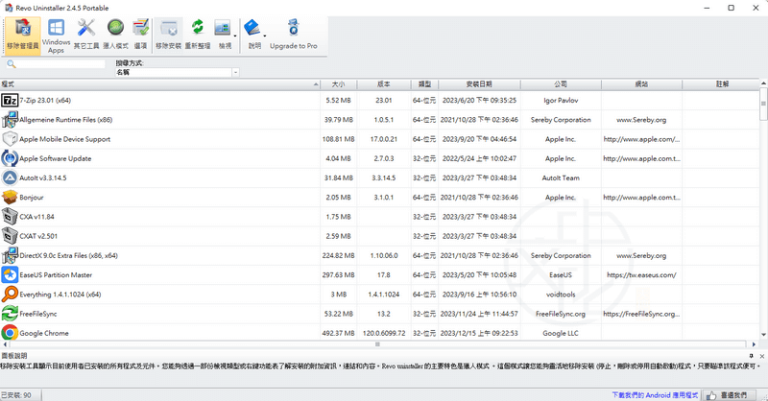The width and height of the screenshot is (768, 401).
Task: Open the 下載我們的 Android 應用程式 link
Action: [654, 395]
